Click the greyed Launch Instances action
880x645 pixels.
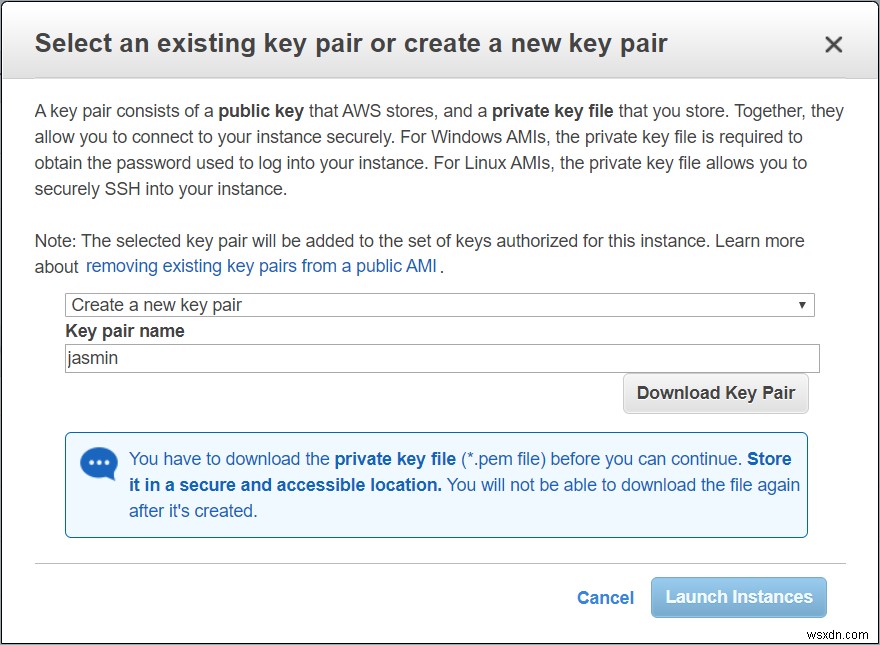738,597
